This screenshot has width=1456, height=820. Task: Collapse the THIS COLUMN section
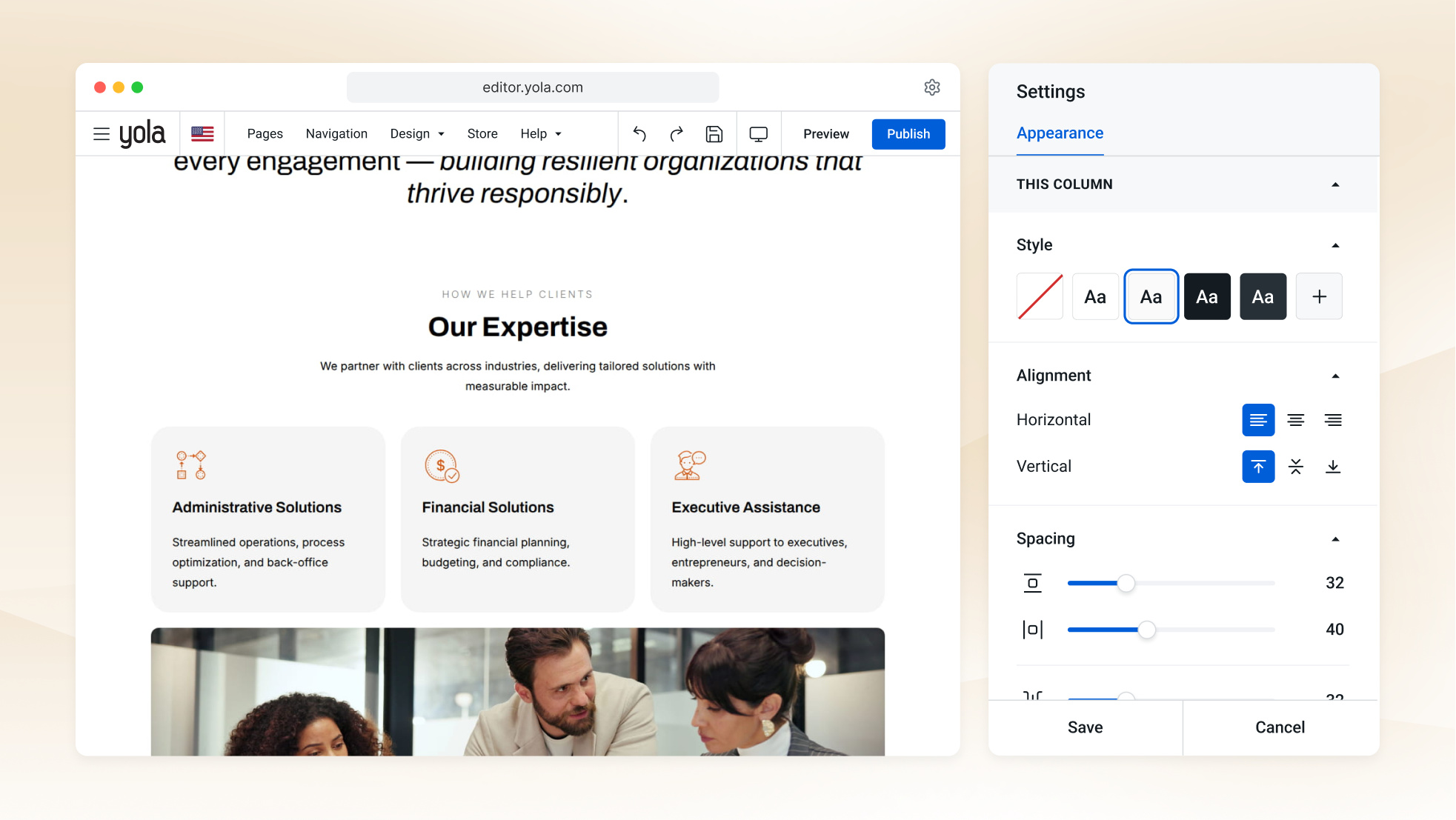coord(1335,184)
